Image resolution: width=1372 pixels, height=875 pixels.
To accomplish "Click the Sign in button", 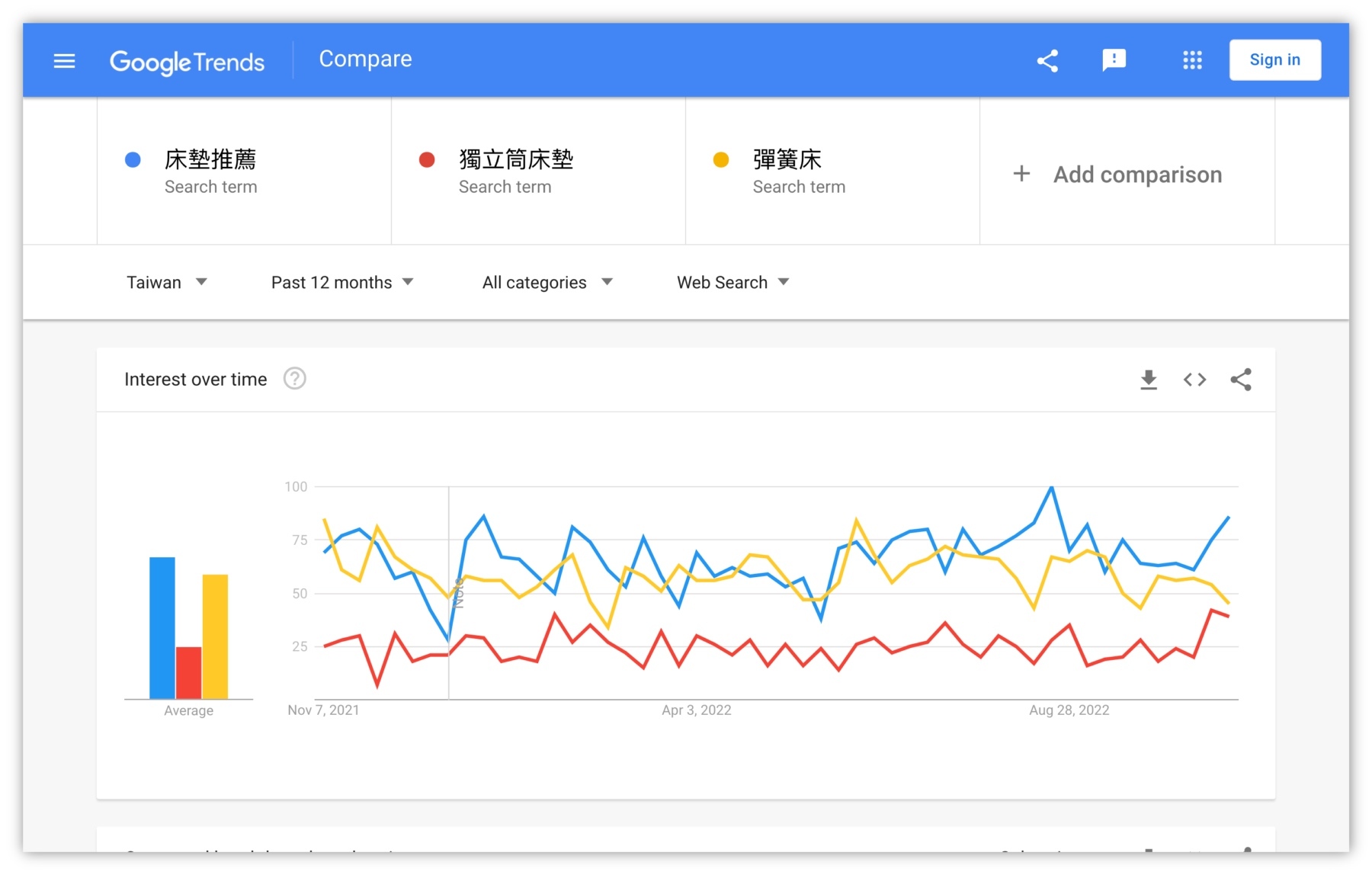I will 1274,59.
